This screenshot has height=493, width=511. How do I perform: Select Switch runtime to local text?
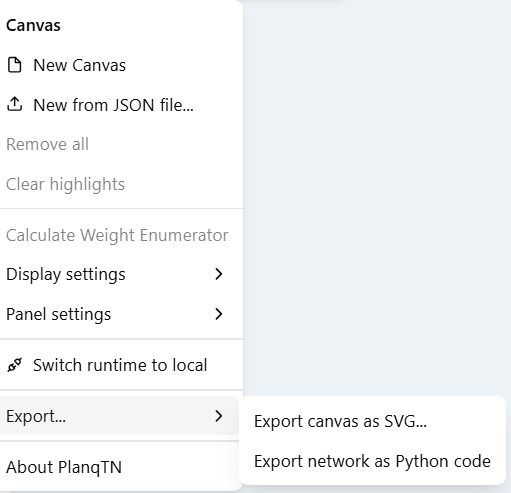[x=120, y=365]
